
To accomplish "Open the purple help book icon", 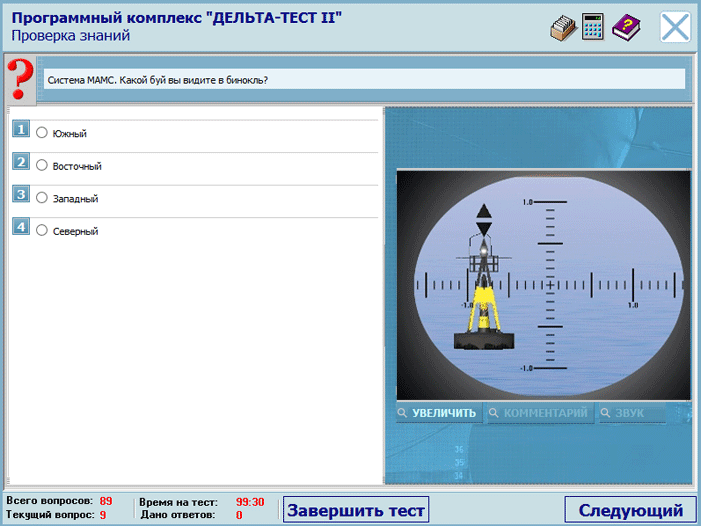I will [x=626, y=28].
